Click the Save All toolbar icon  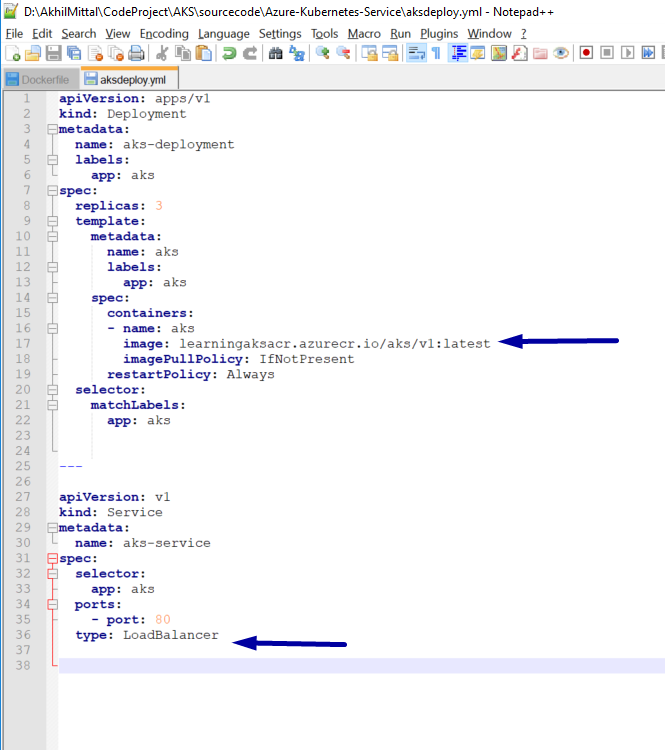coord(74,53)
